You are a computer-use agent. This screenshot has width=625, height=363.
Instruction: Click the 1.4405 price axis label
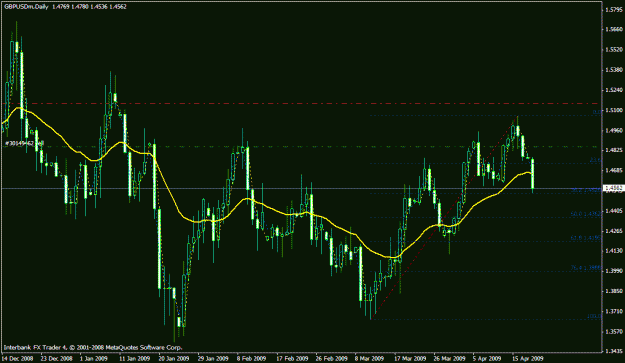pos(614,210)
